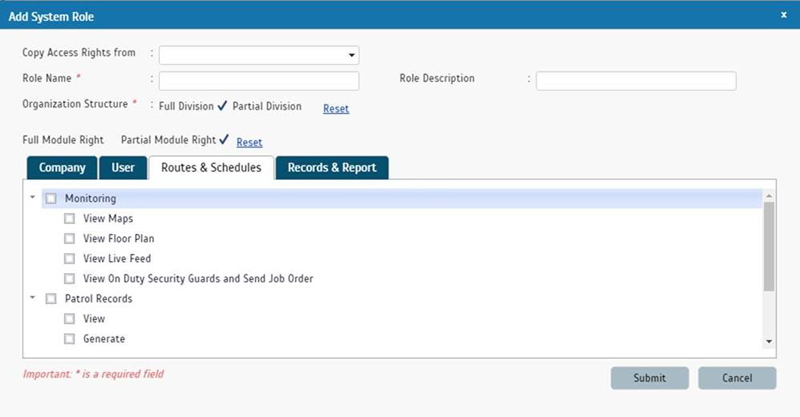Close the Add System Role dialog
This screenshot has height=417, width=800.
click(784, 15)
